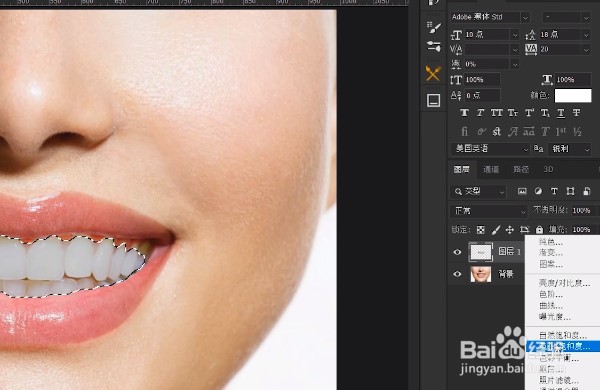
Task: Open the white text color swatch
Action: click(573, 95)
